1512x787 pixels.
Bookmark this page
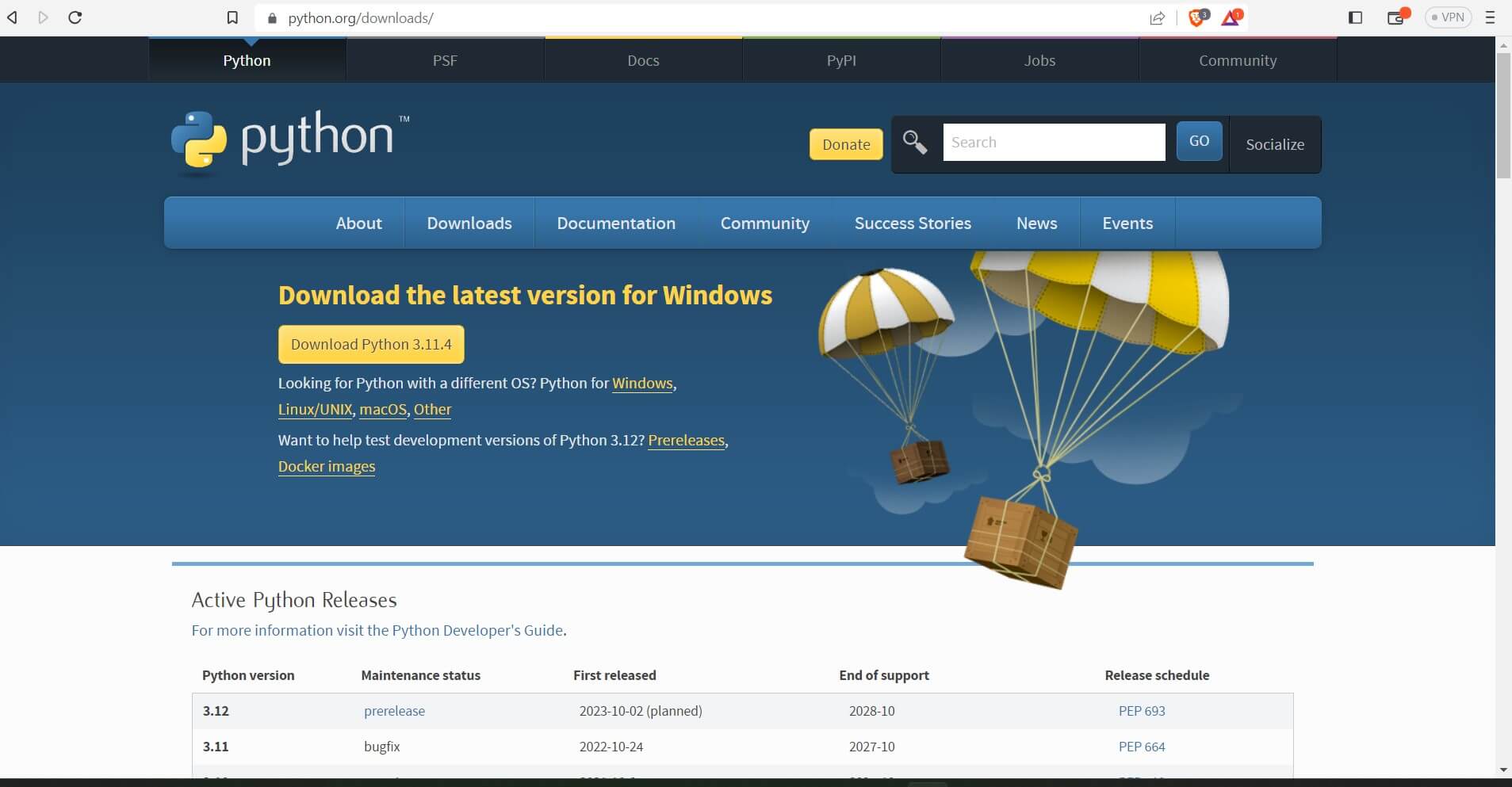click(231, 17)
